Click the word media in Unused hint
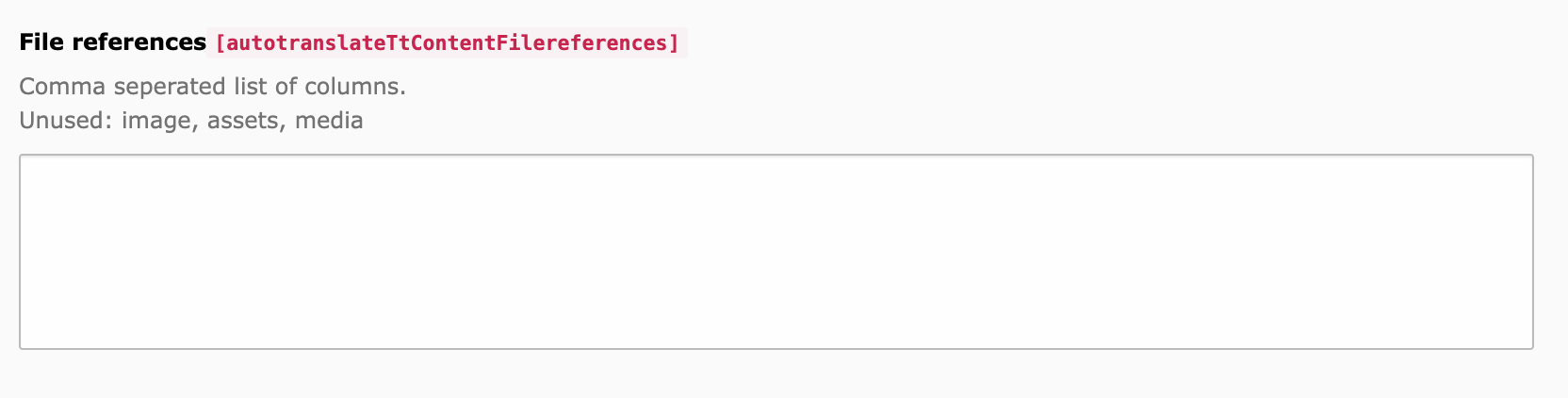Viewport: 1568px width, 398px height. click(x=329, y=121)
